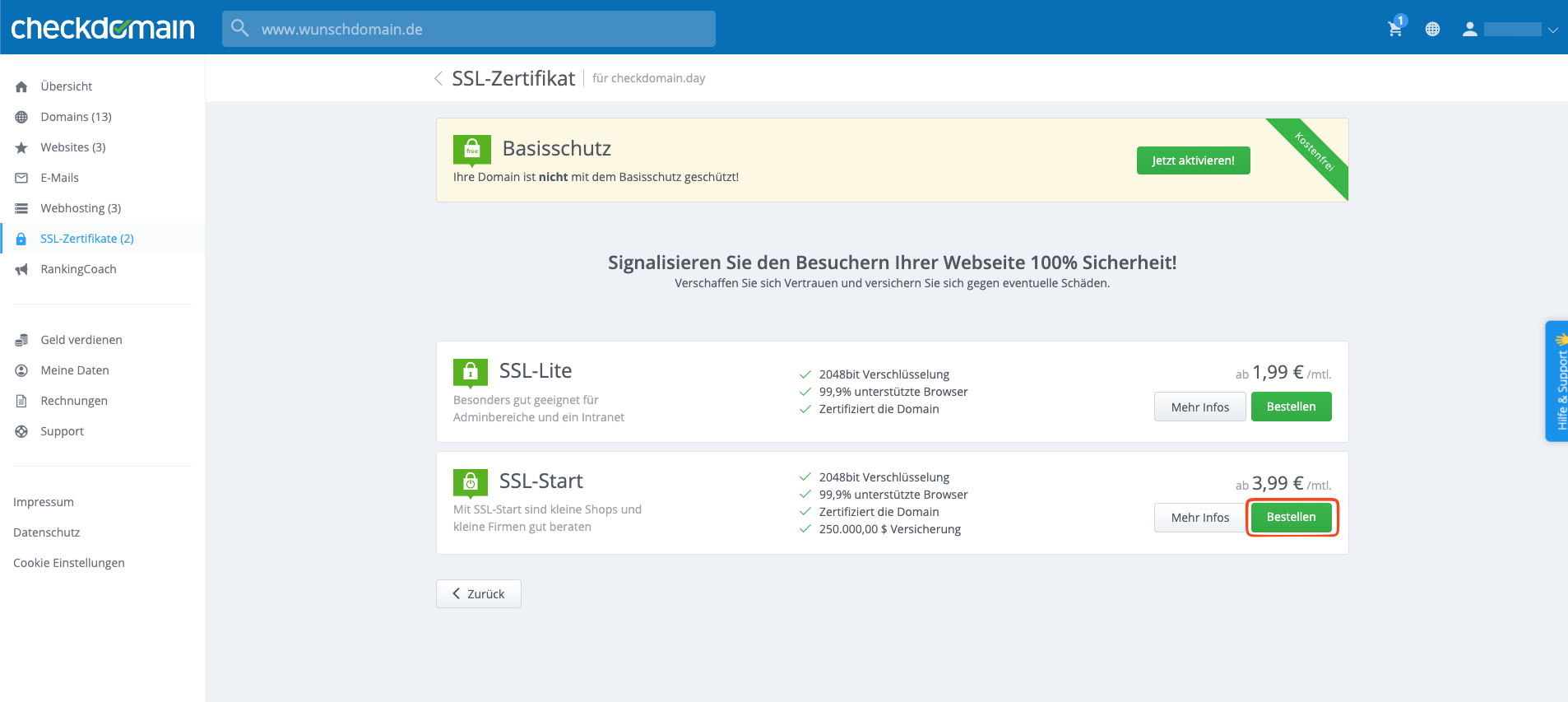Click the user account icon

click(1469, 29)
